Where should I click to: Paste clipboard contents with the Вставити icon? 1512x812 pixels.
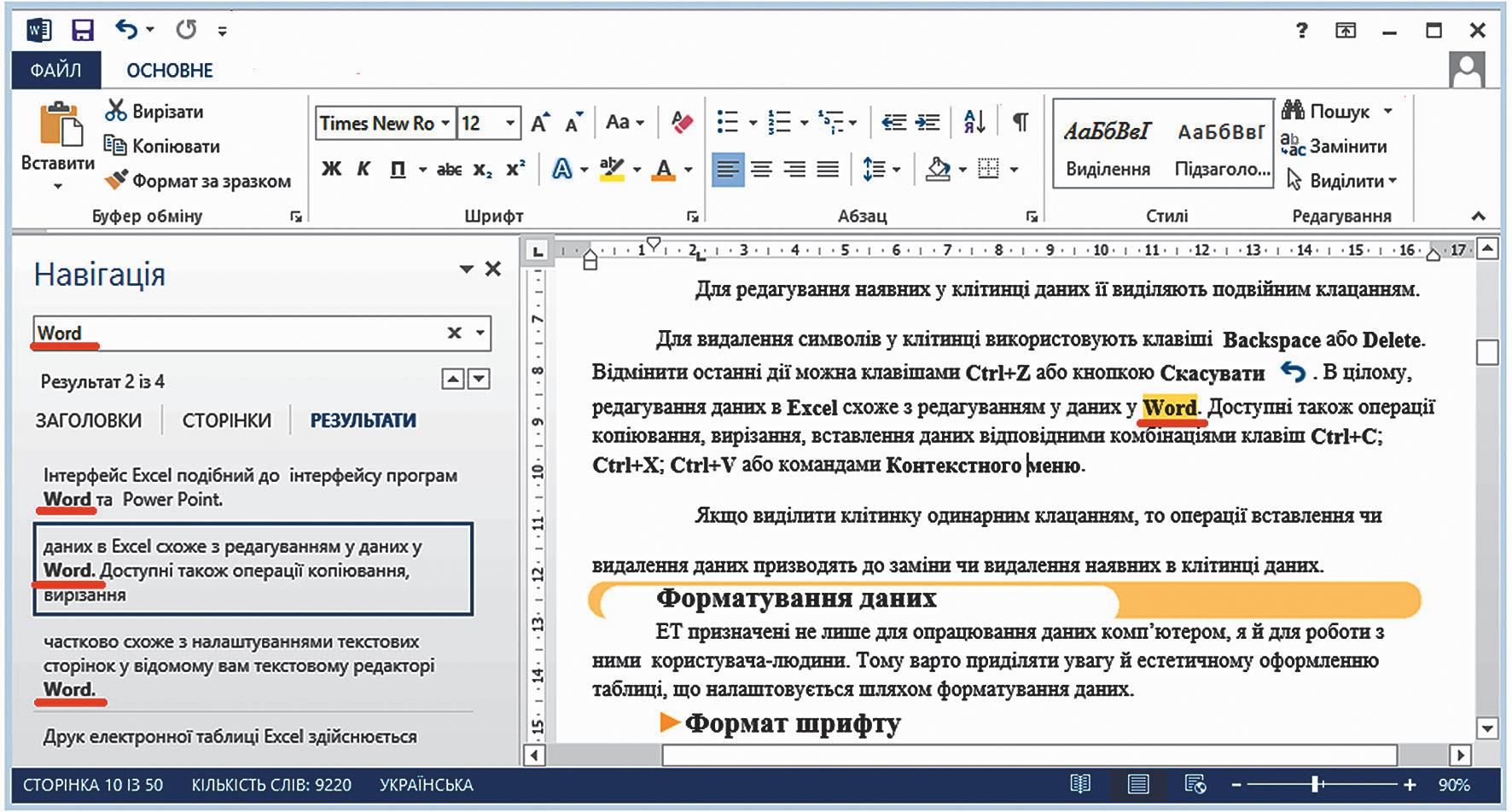tap(60, 124)
